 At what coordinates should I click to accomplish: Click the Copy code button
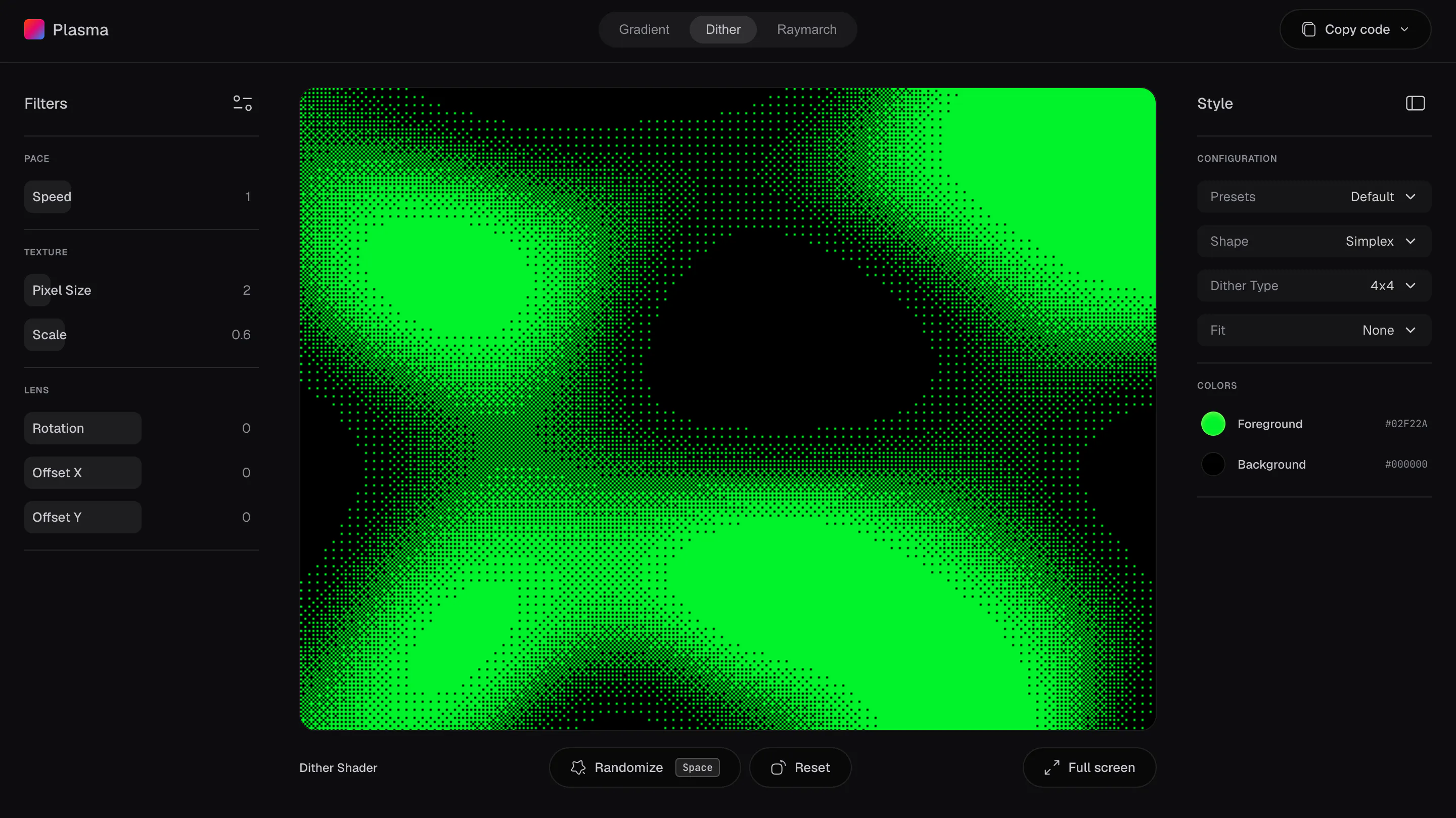click(x=1355, y=29)
